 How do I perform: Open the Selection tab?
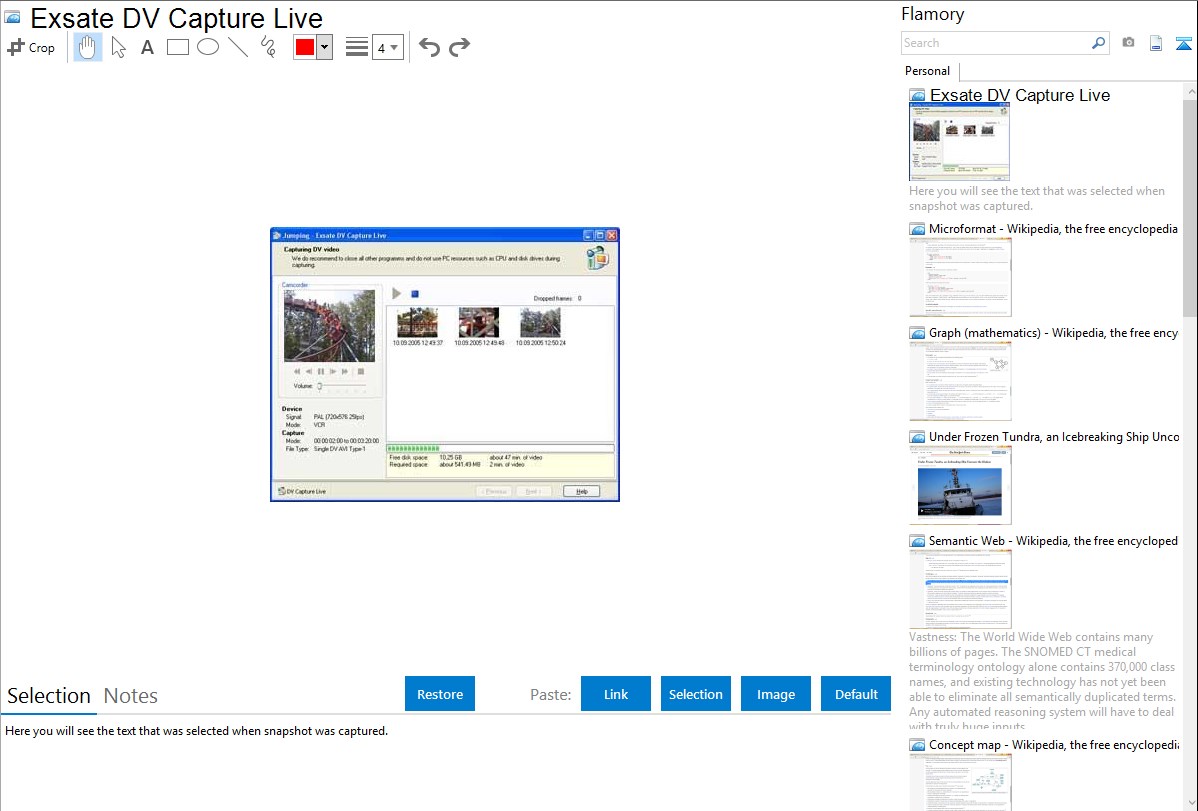point(49,696)
